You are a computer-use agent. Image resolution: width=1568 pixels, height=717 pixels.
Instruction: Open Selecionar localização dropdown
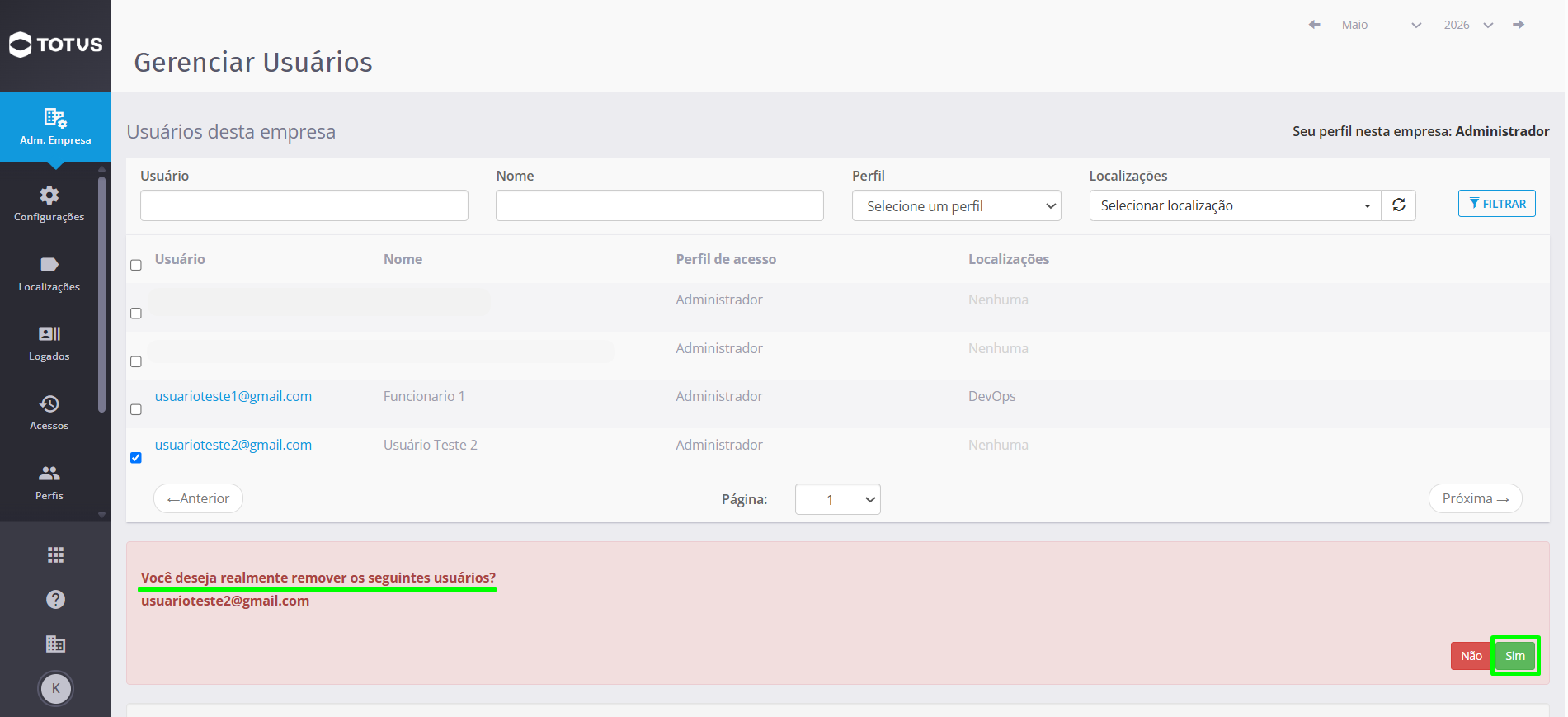(1236, 205)
